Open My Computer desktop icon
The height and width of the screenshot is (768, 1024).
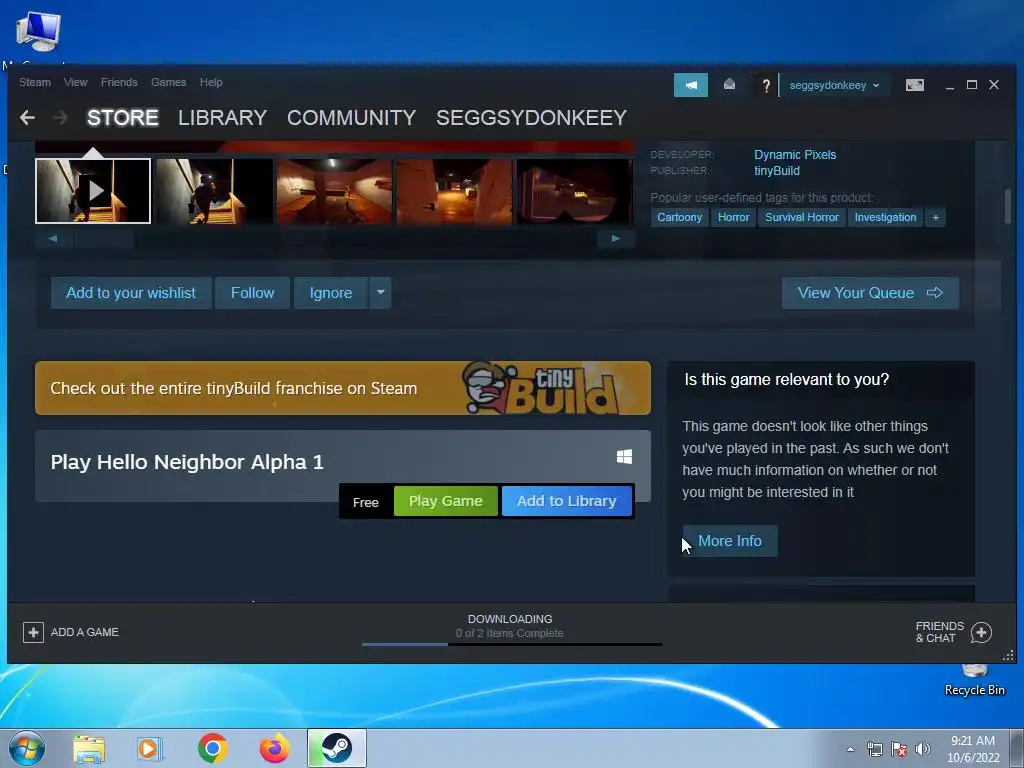pos(39,33)
